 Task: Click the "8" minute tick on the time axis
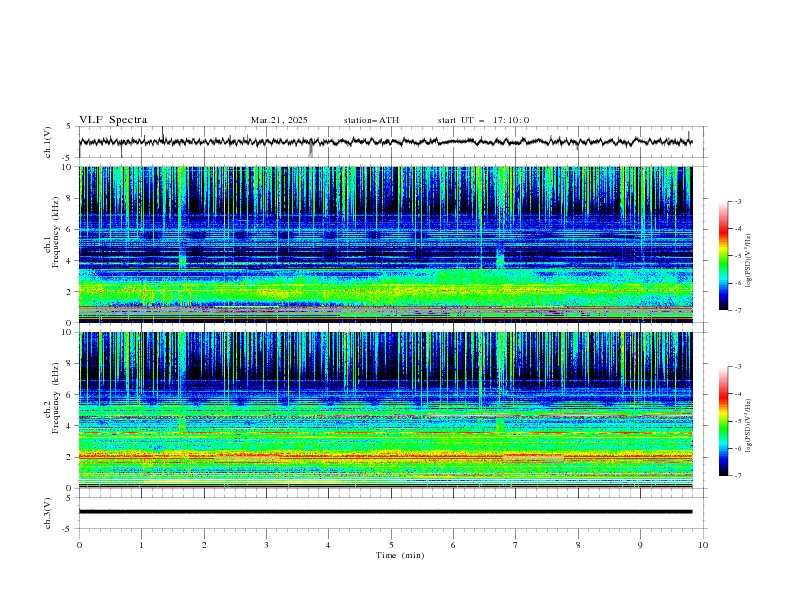[578, 545]
